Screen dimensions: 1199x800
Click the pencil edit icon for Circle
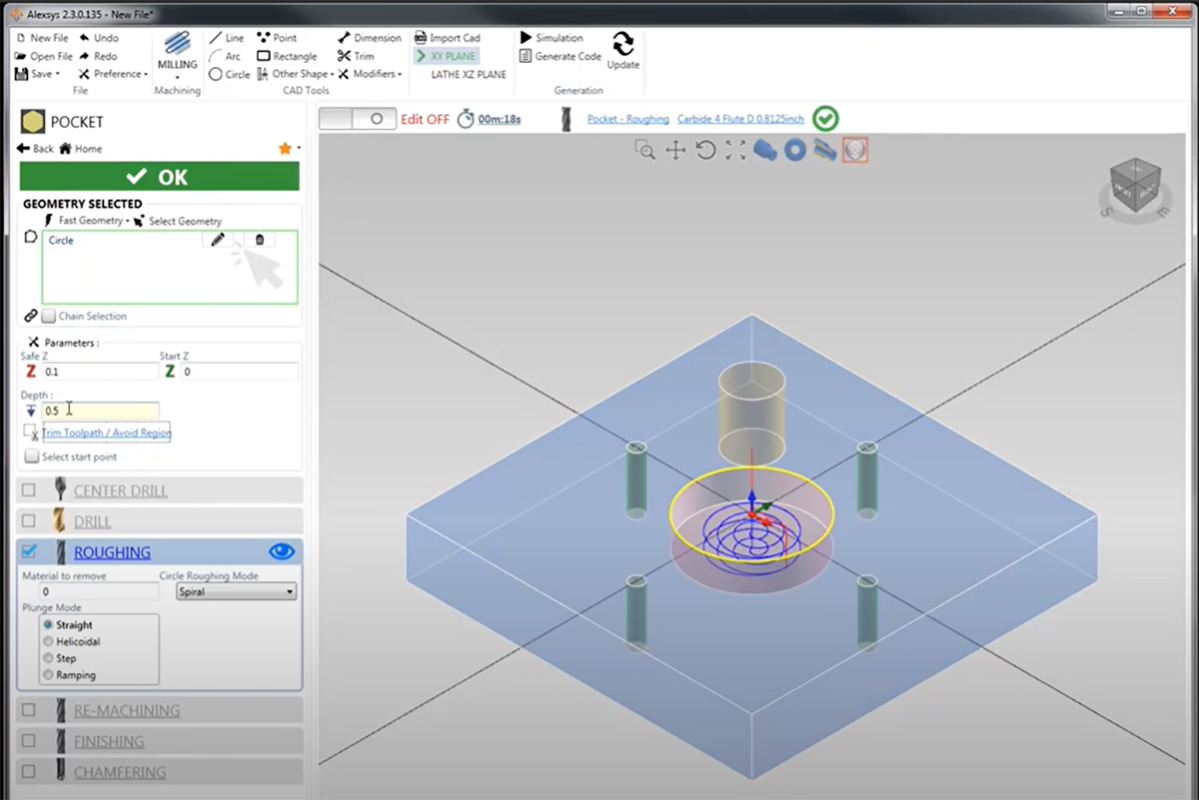(218, 240)
